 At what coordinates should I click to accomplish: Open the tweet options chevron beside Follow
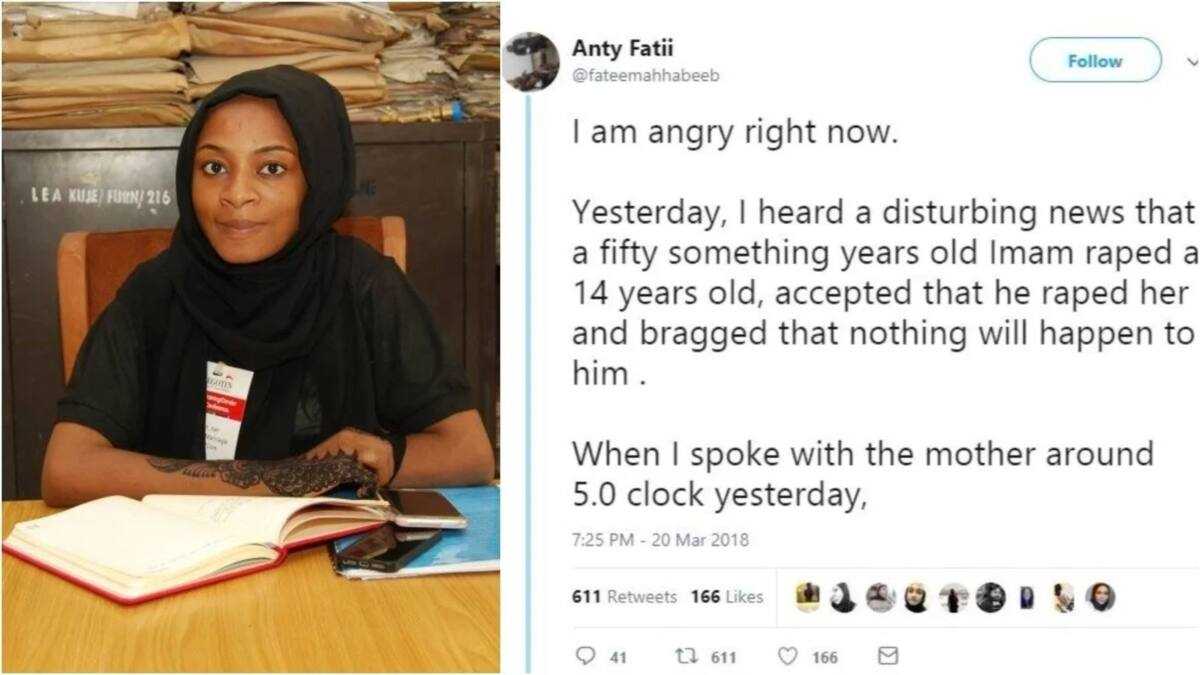pos(1192,61)
